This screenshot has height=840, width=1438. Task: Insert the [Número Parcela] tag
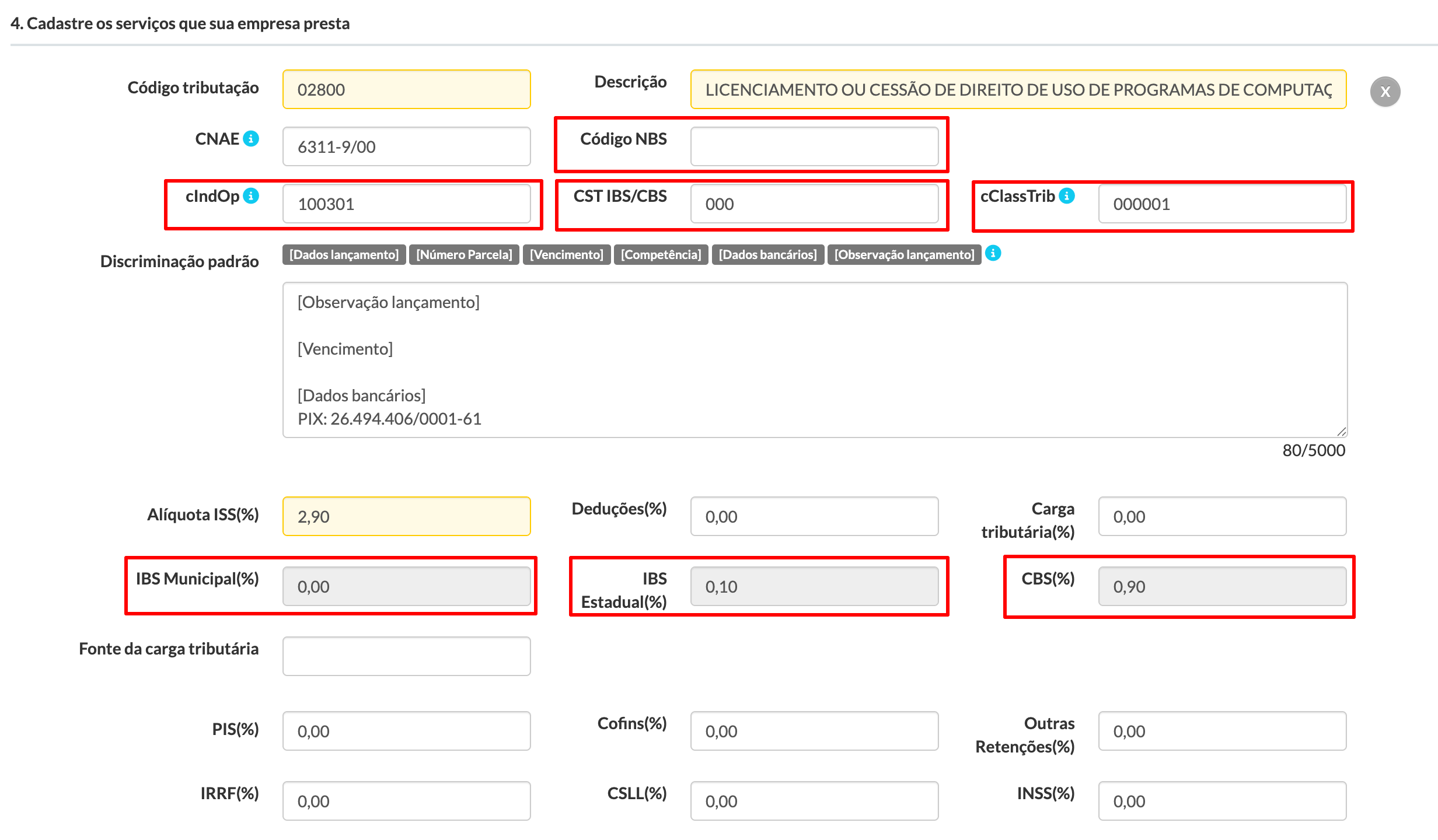click(x=464, y=254)
